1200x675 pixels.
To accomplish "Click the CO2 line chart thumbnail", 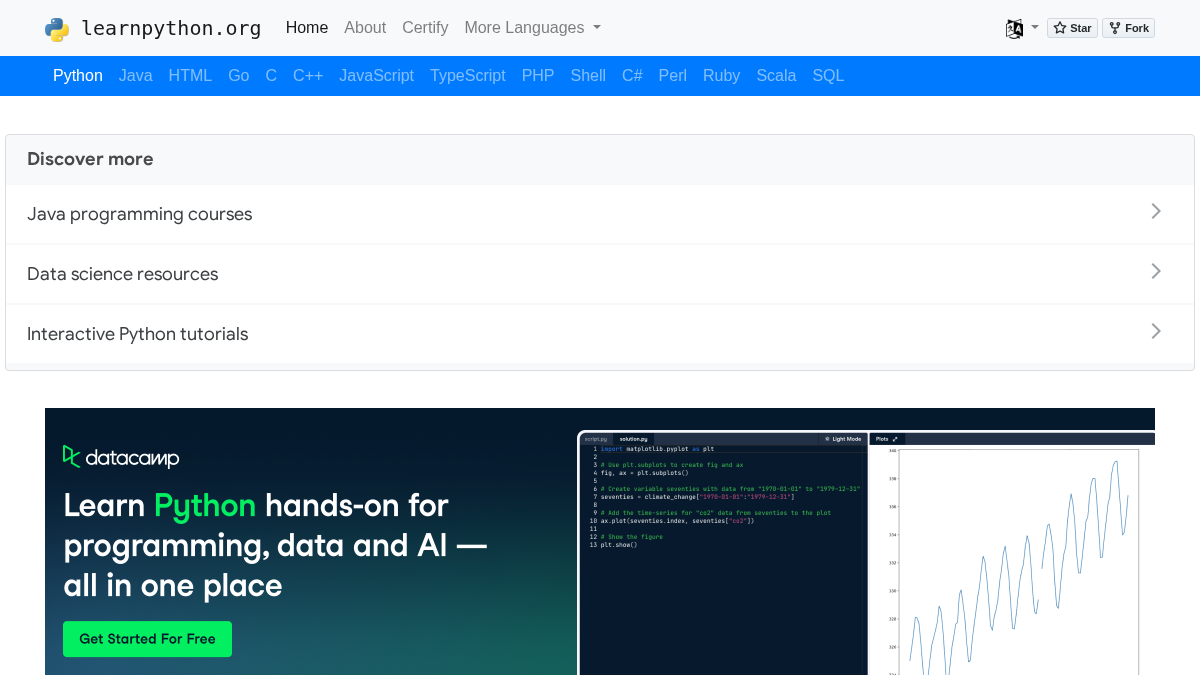I will [x=1019, y=562].
